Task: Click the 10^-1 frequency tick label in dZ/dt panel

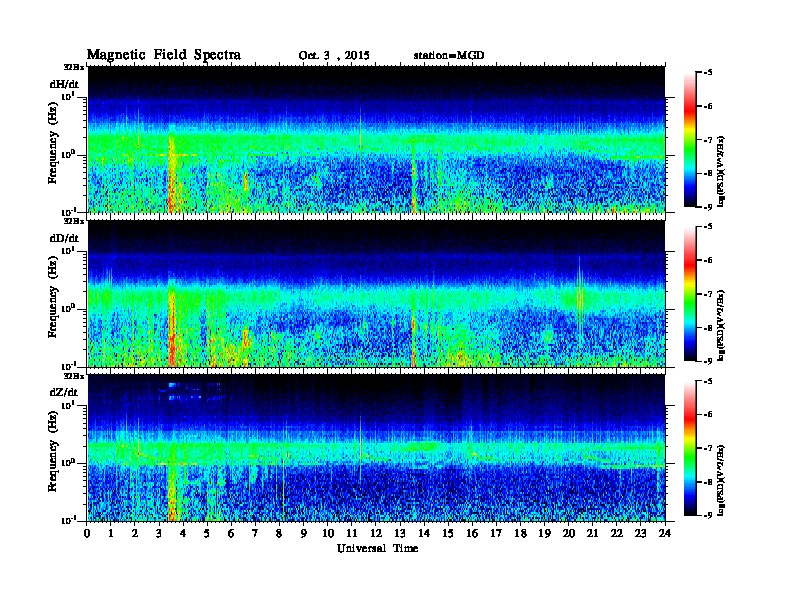Action: coord(68,520)
